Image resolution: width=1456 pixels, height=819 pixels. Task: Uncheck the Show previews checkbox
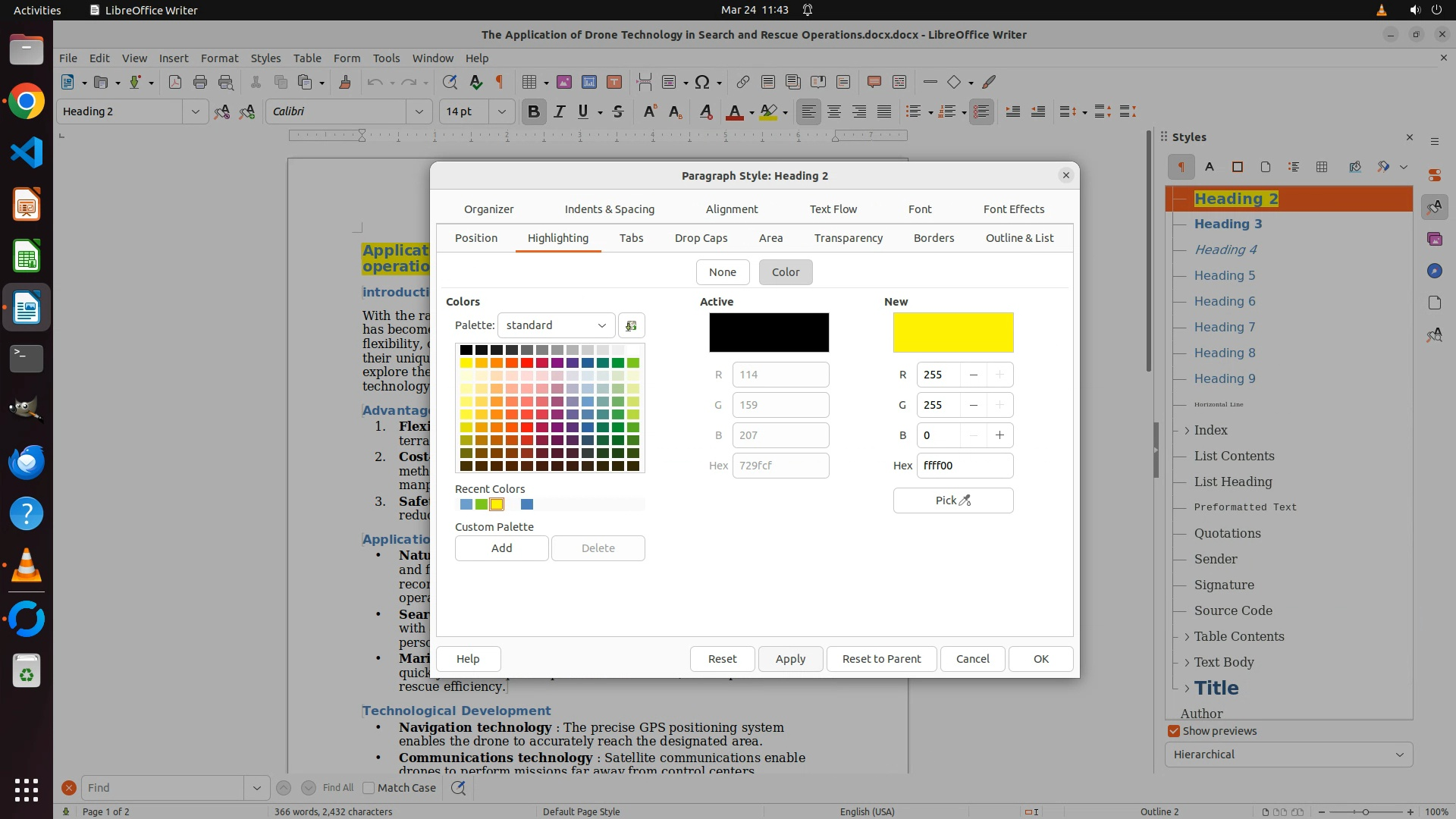click(1174, 731)
